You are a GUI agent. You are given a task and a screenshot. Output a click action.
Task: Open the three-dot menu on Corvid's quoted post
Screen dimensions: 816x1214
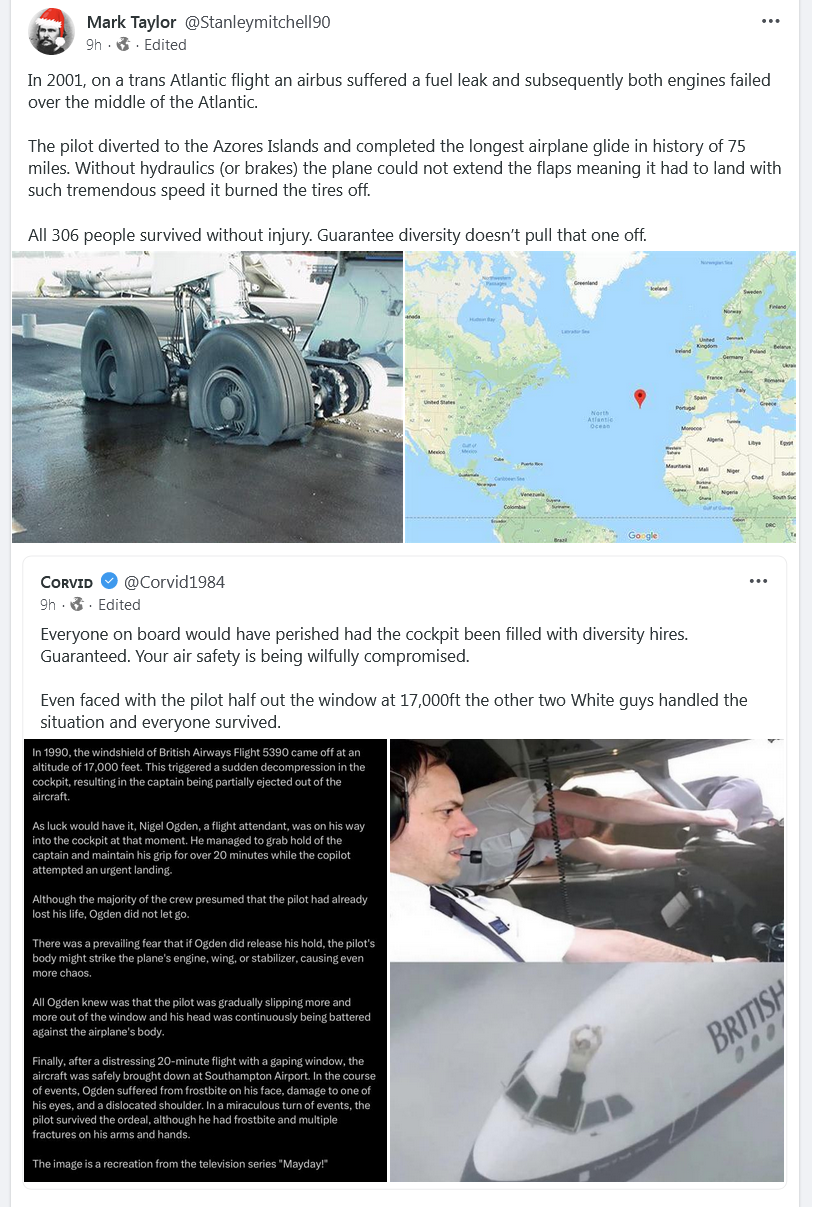(759, 581)
